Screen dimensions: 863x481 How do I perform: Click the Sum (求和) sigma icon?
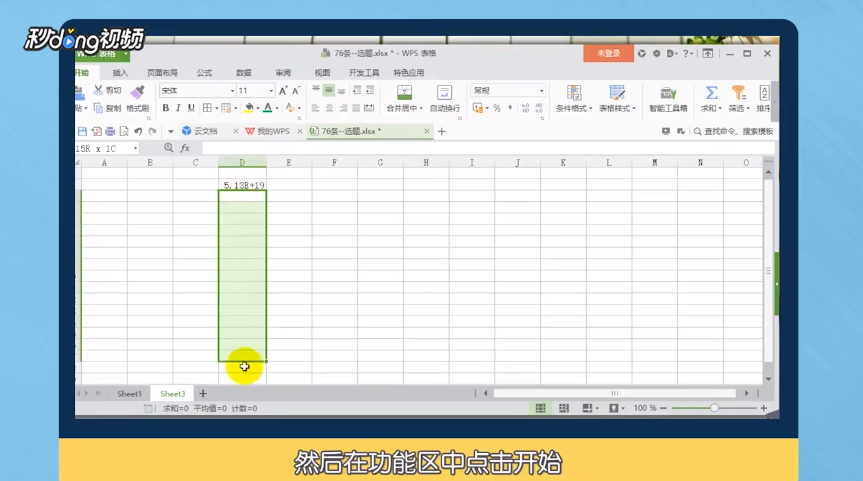[x=711, y=92]
